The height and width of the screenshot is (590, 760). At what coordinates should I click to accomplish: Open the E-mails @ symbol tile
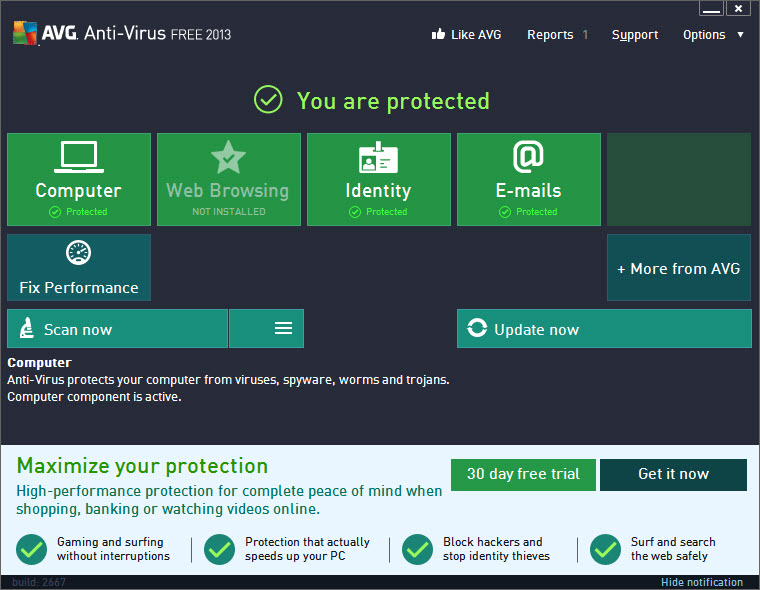[x=528, y=157]
